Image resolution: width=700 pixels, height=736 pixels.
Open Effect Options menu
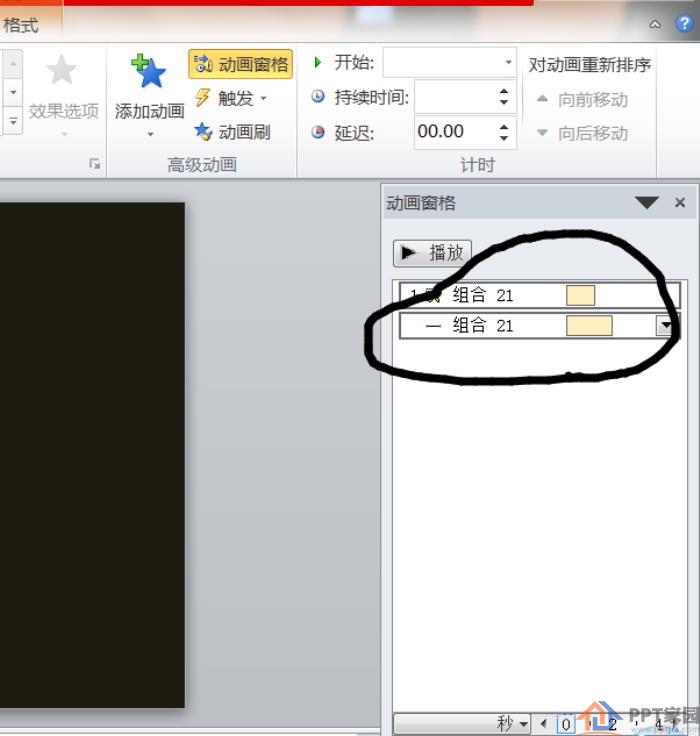63,96
